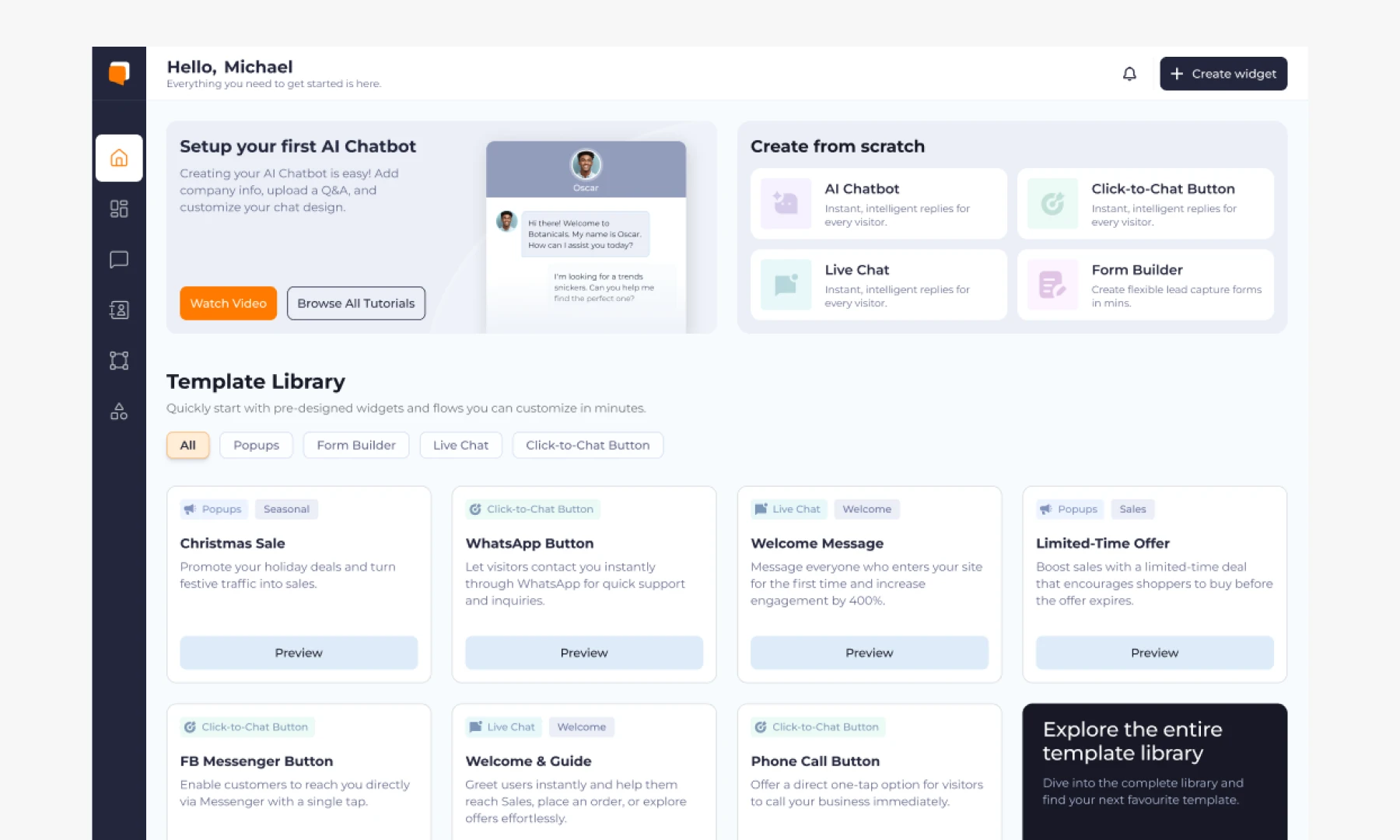The image size is (1400, 840).
Task: Filter templates by Form Builder
Action: pyautogui.click(x=356, y=445)
